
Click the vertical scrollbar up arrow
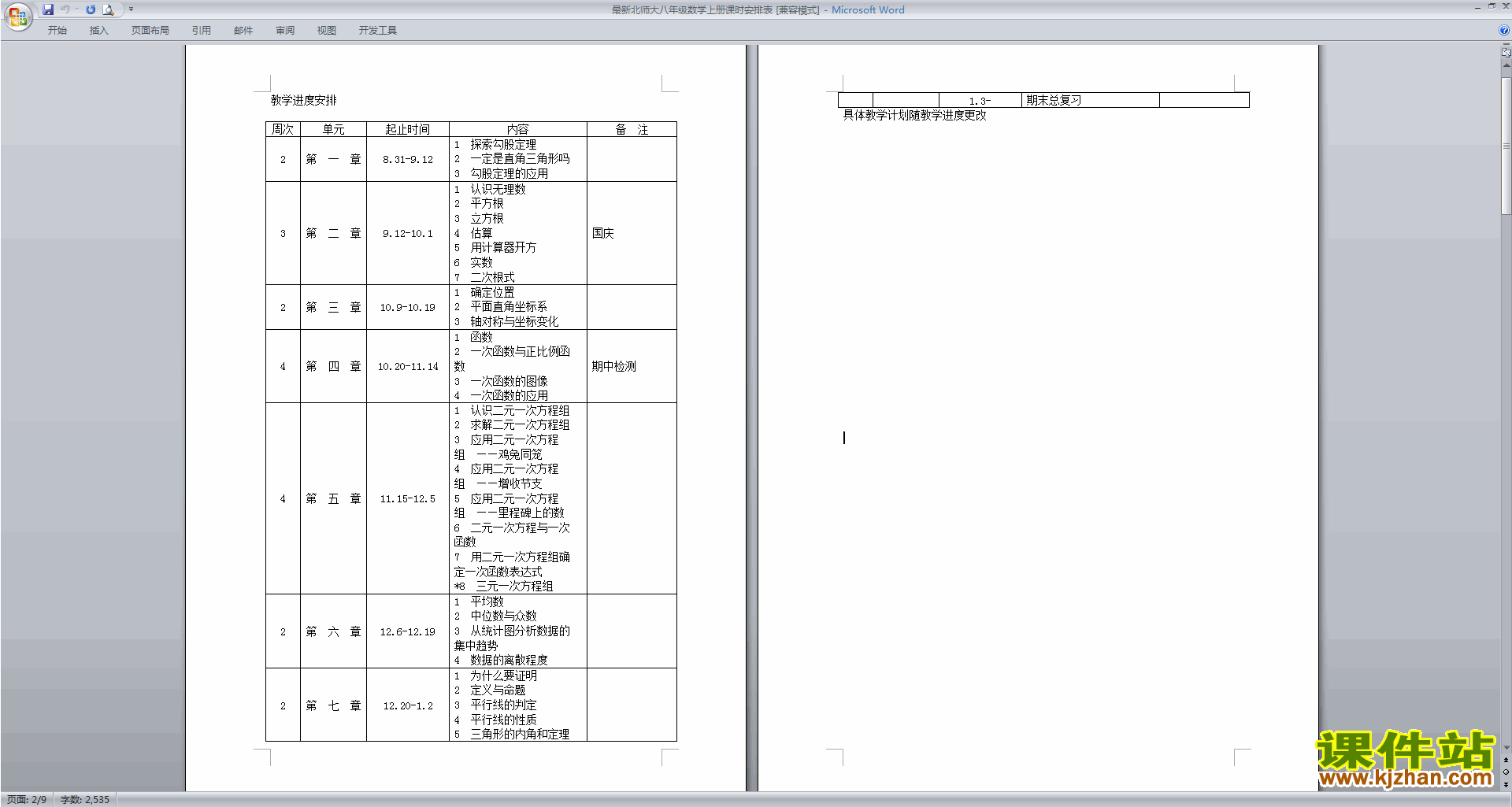1506,65
